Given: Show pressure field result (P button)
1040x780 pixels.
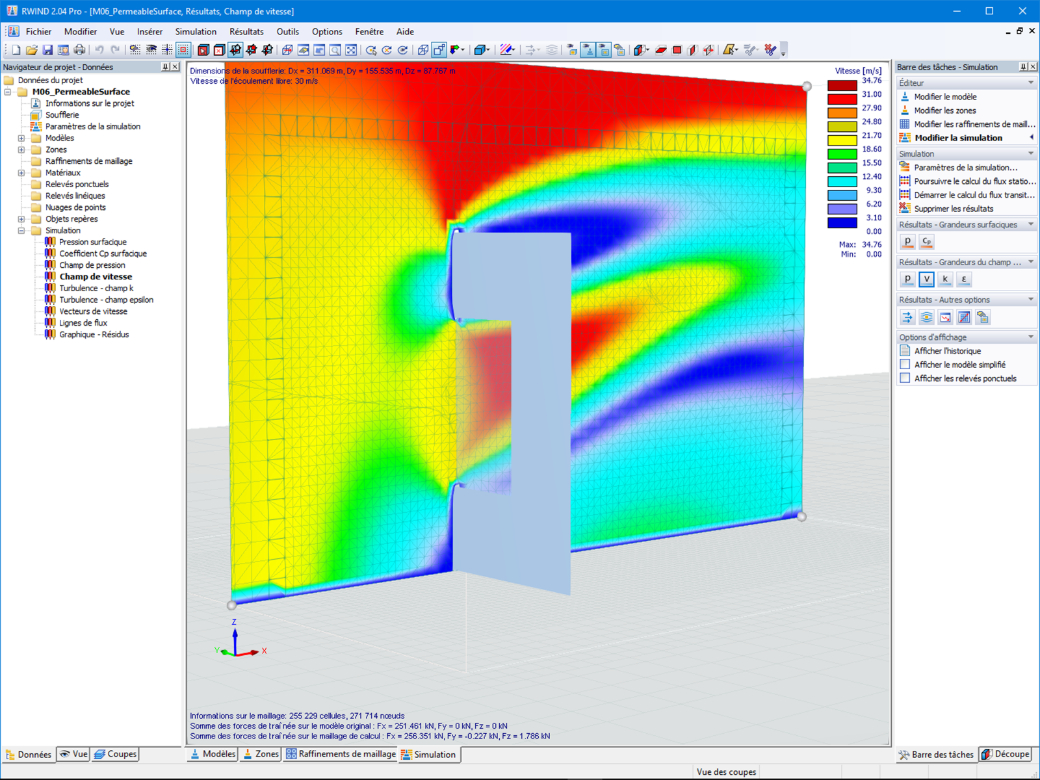Looking at the screenshot, I should click(x=908, y=279).
